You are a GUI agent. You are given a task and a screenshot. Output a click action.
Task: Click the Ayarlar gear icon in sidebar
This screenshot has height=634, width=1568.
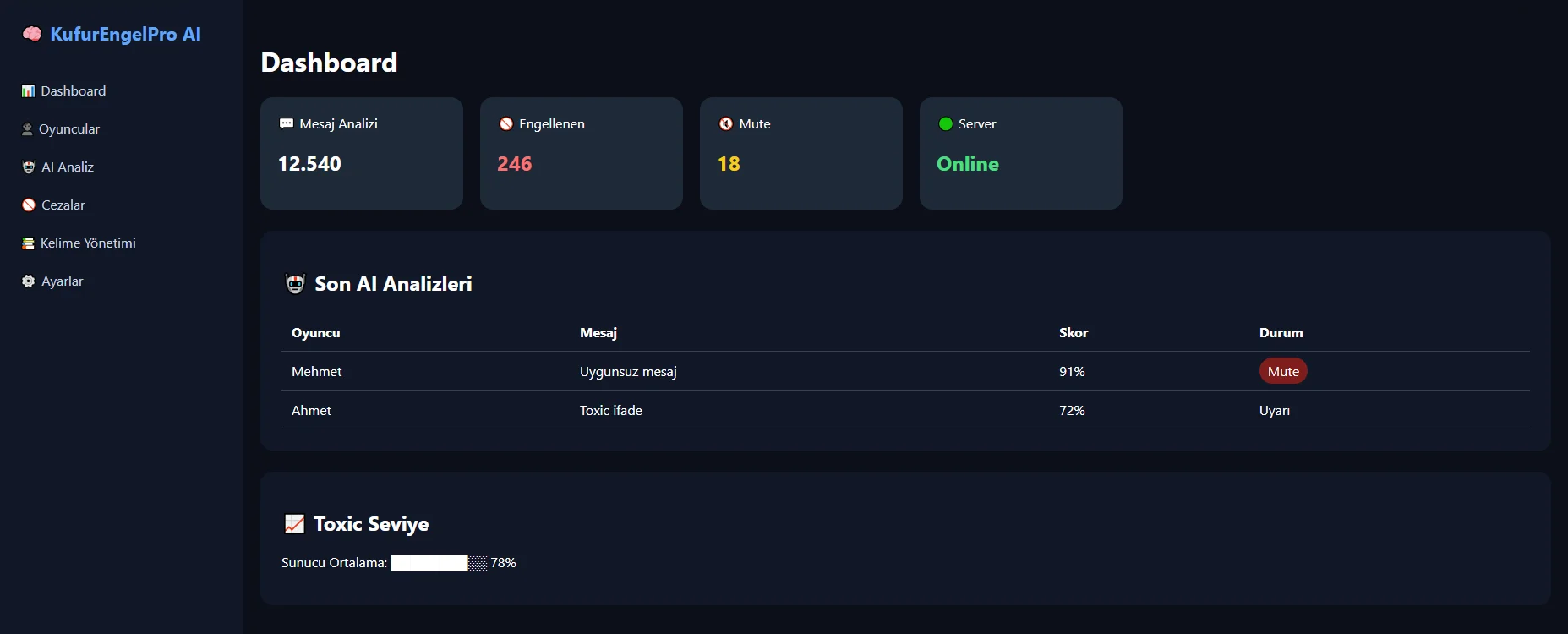[x=28, y=281]
